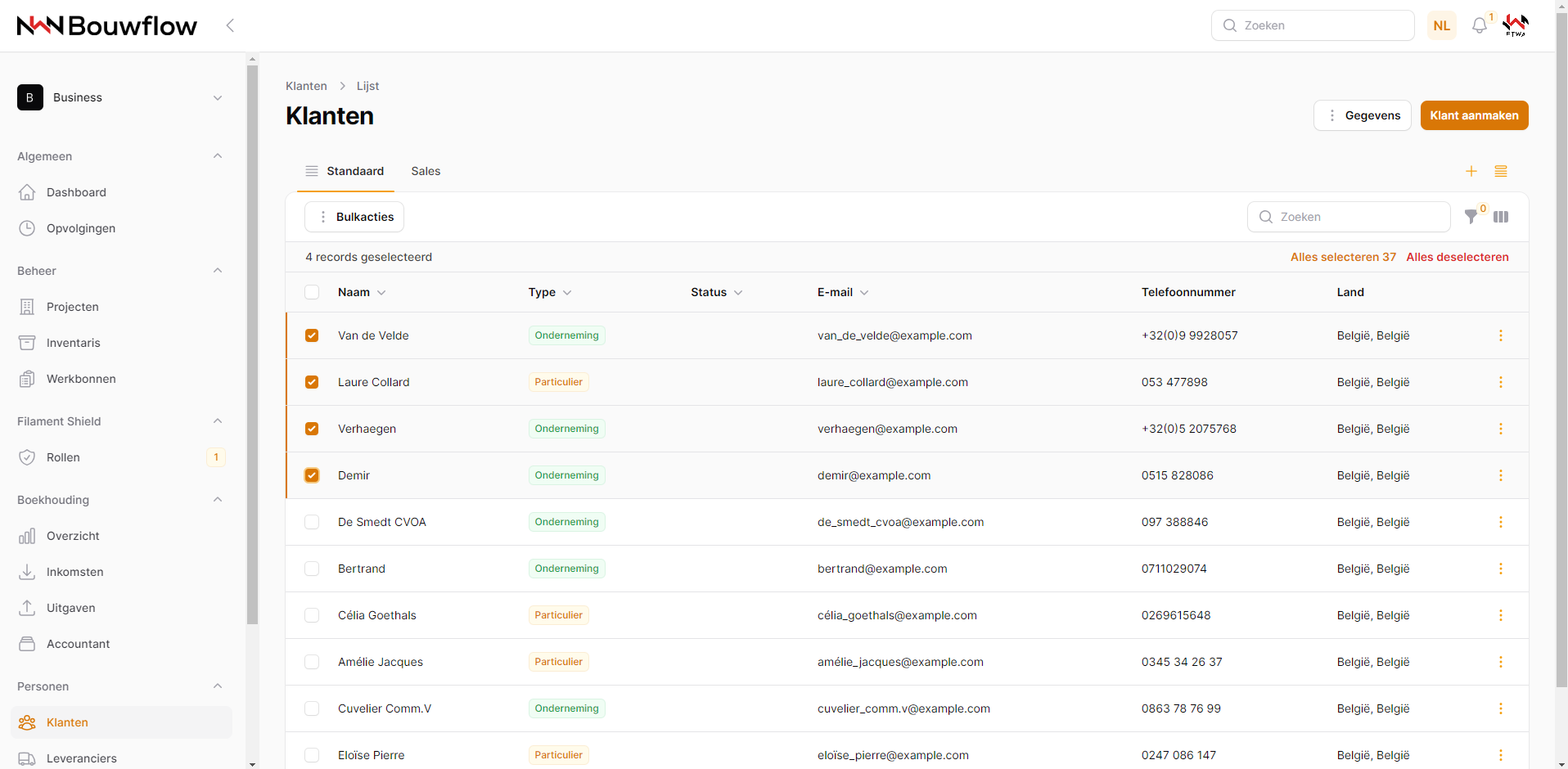Uncheck the Van de Velde checkbox
Screen dimensions: 1568x769
click(312, 335)
